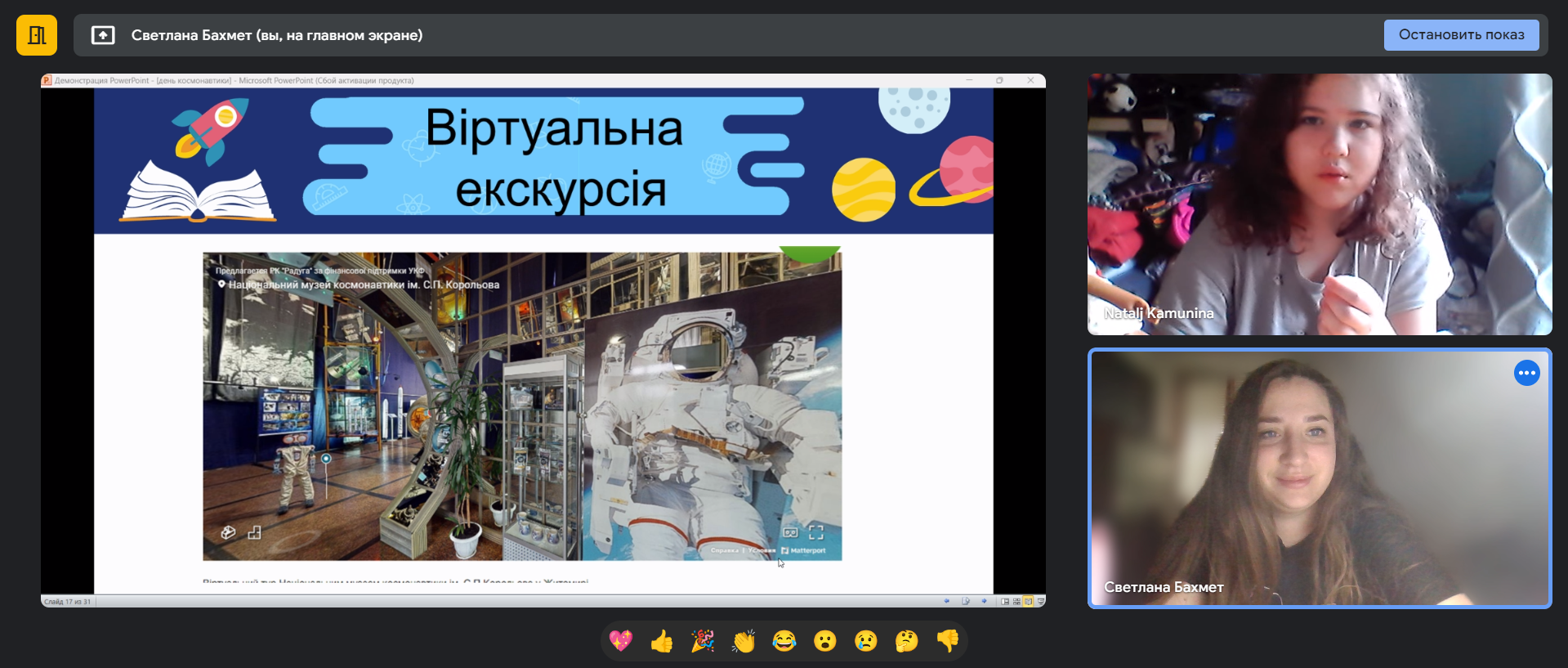Switch to slide sorter view
This screenshot has height=668, width=1568.
1016,601
